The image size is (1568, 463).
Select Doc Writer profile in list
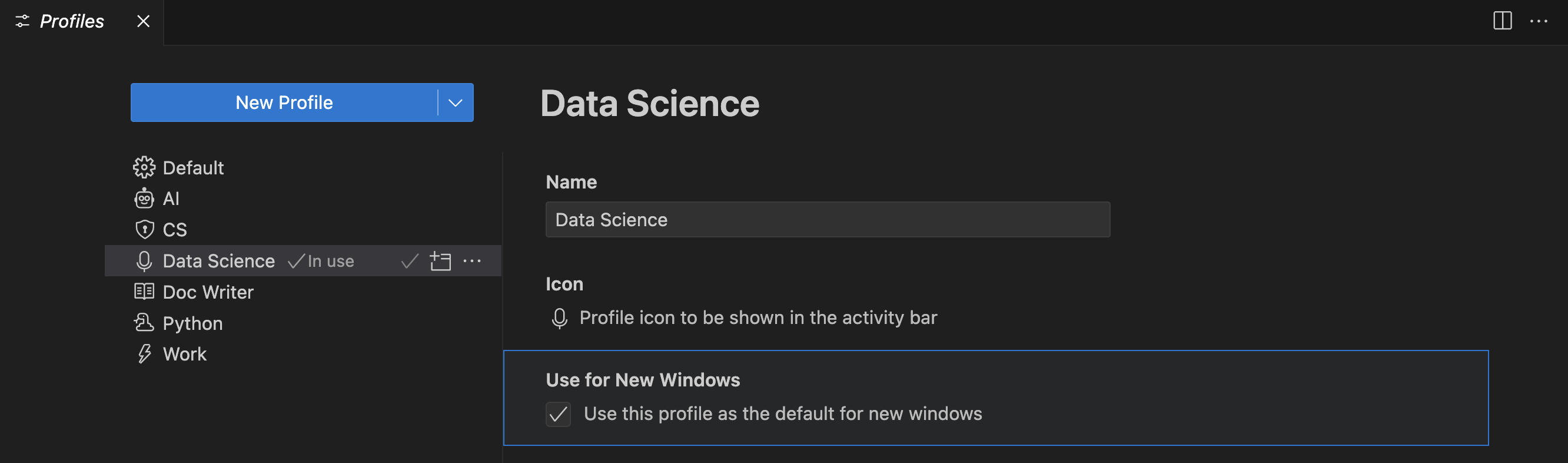coord(208,292)
